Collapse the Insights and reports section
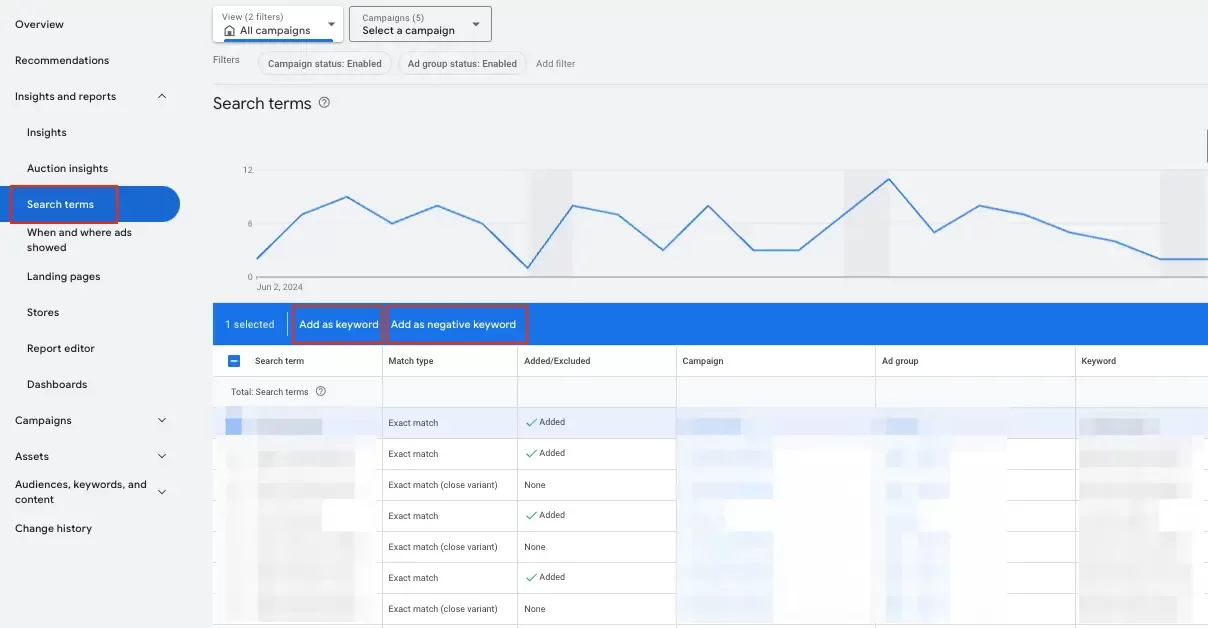This screenshot has width=1208, height=628. point(162,97)
